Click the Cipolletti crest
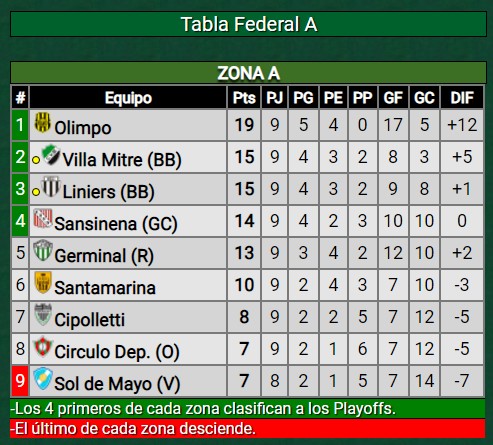Viewport: 493px width, 445px height. (x=43, y=314)
